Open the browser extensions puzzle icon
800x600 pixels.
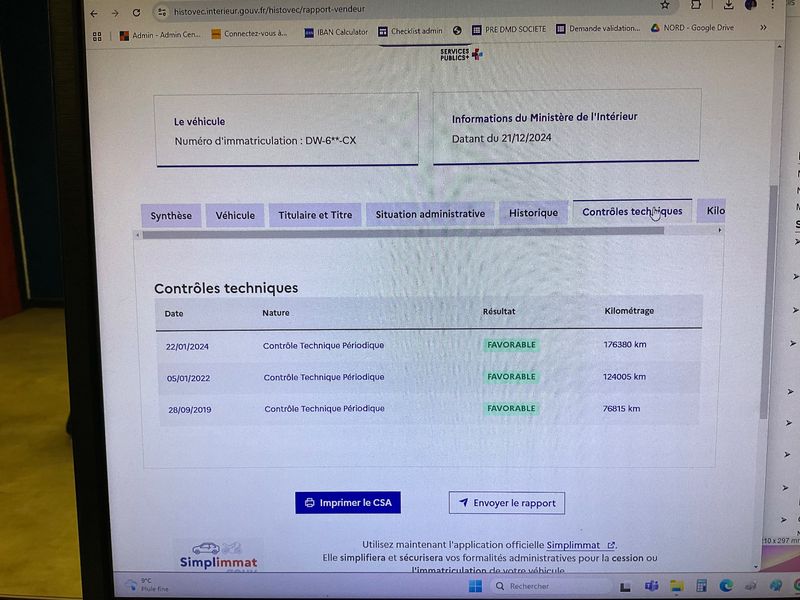point(696,5)
